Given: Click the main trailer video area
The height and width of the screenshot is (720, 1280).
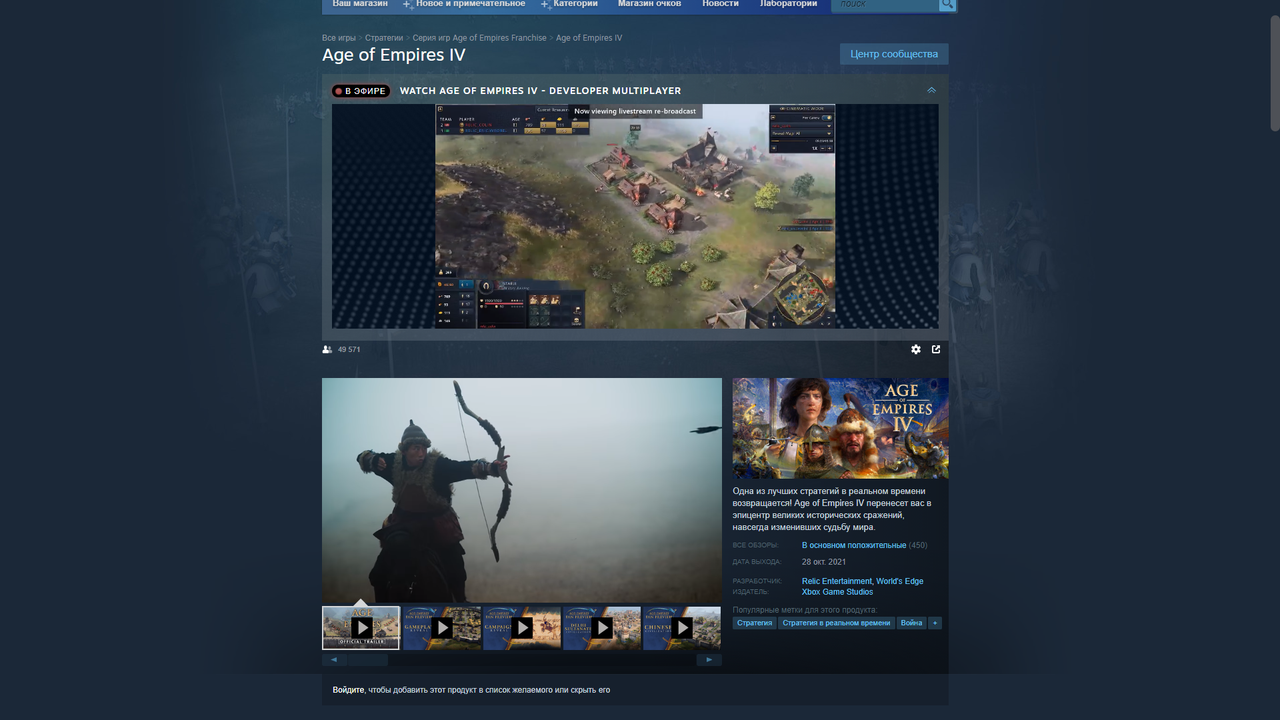Looking at the screenshot, I should 522,490.
